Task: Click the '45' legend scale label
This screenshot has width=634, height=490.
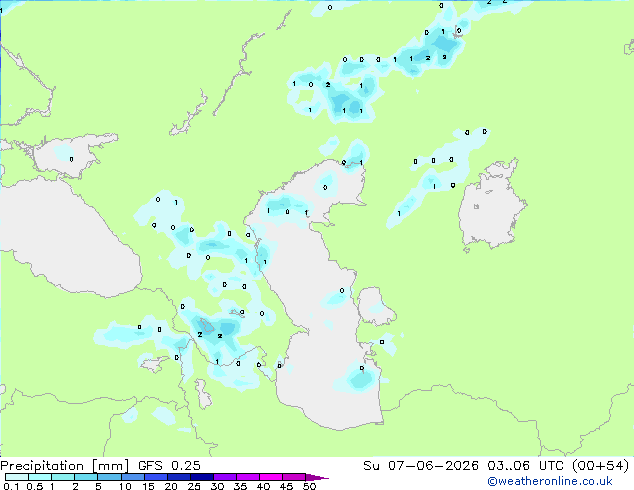Action: 286,486
